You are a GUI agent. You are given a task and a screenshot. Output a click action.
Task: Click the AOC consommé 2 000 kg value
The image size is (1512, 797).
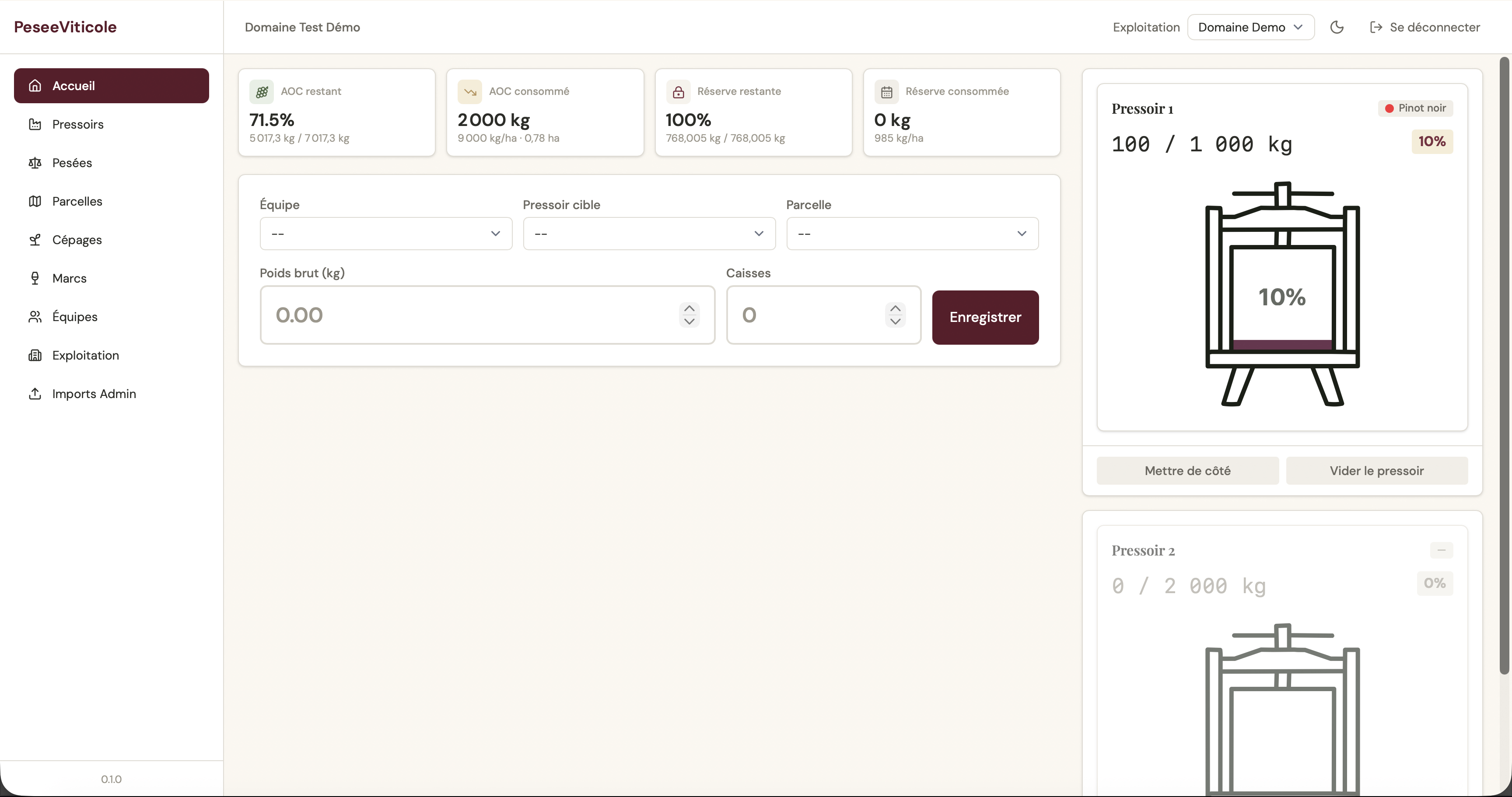tap(493, 120)
